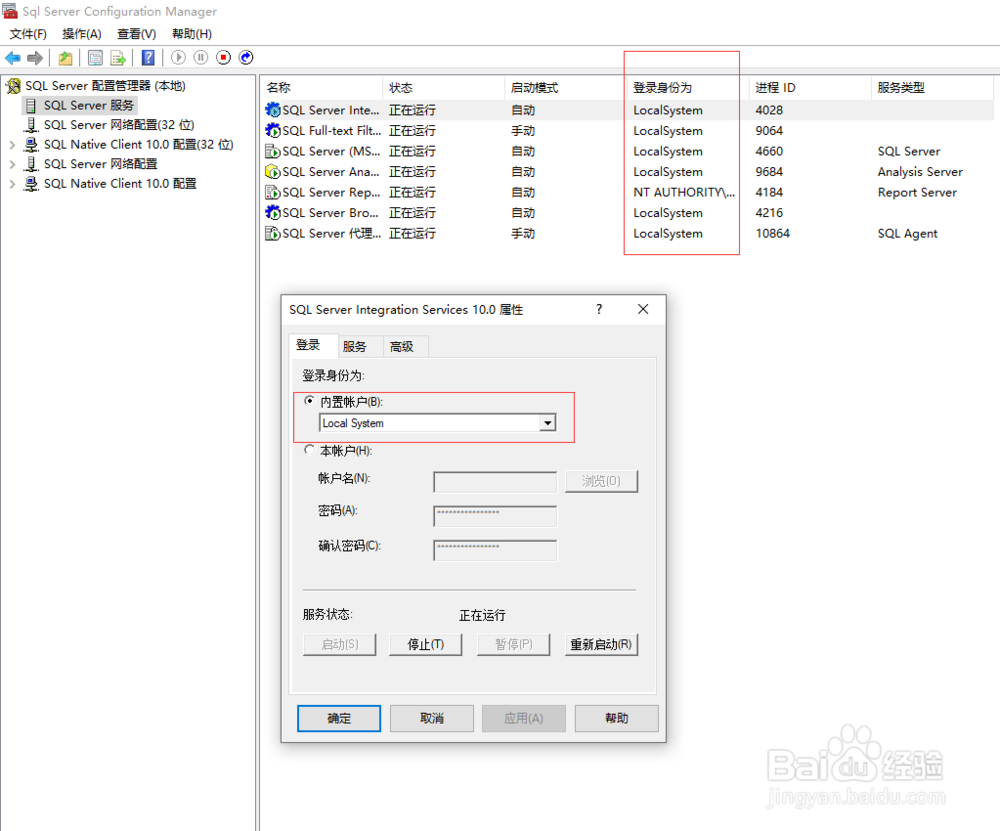Click the 重新启动(R) button
Viewport: 1000px width, 831px height.
(601, 644)
